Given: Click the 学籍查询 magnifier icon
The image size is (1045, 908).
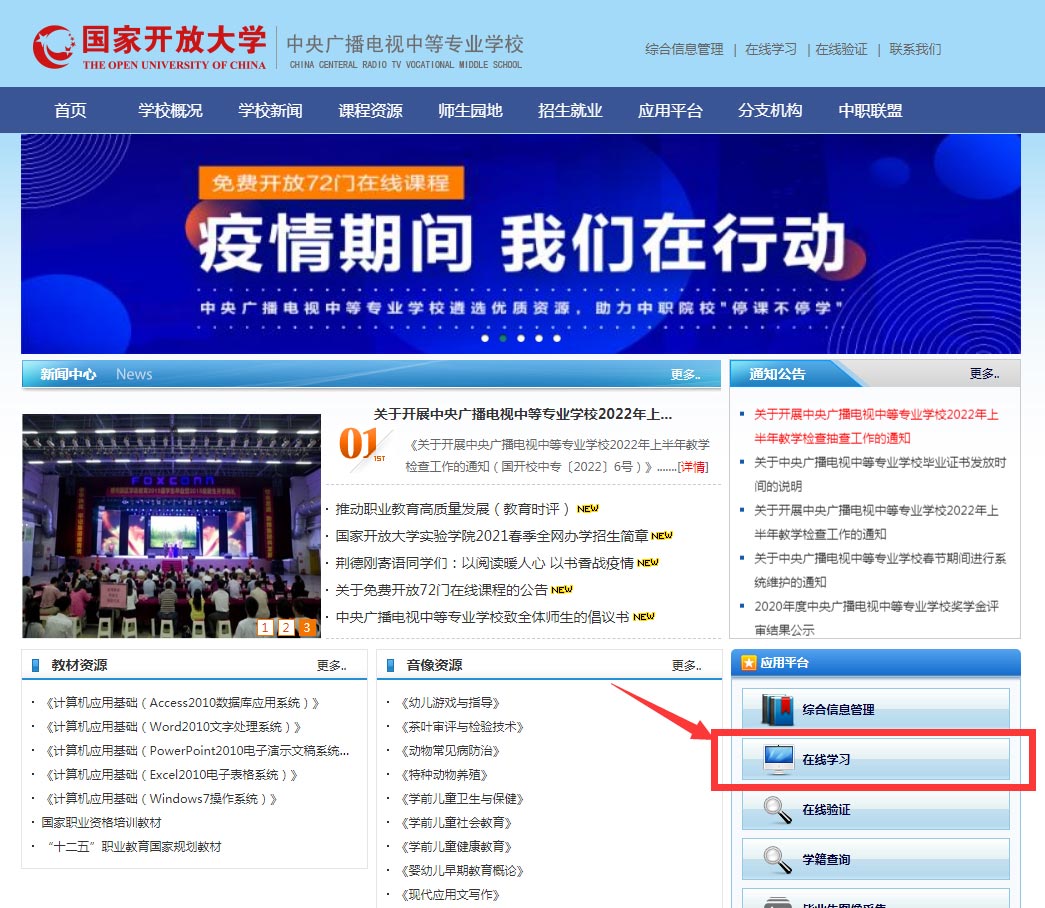Looking at the screenshot, I should pyautogui.click(x=776, y=858).
